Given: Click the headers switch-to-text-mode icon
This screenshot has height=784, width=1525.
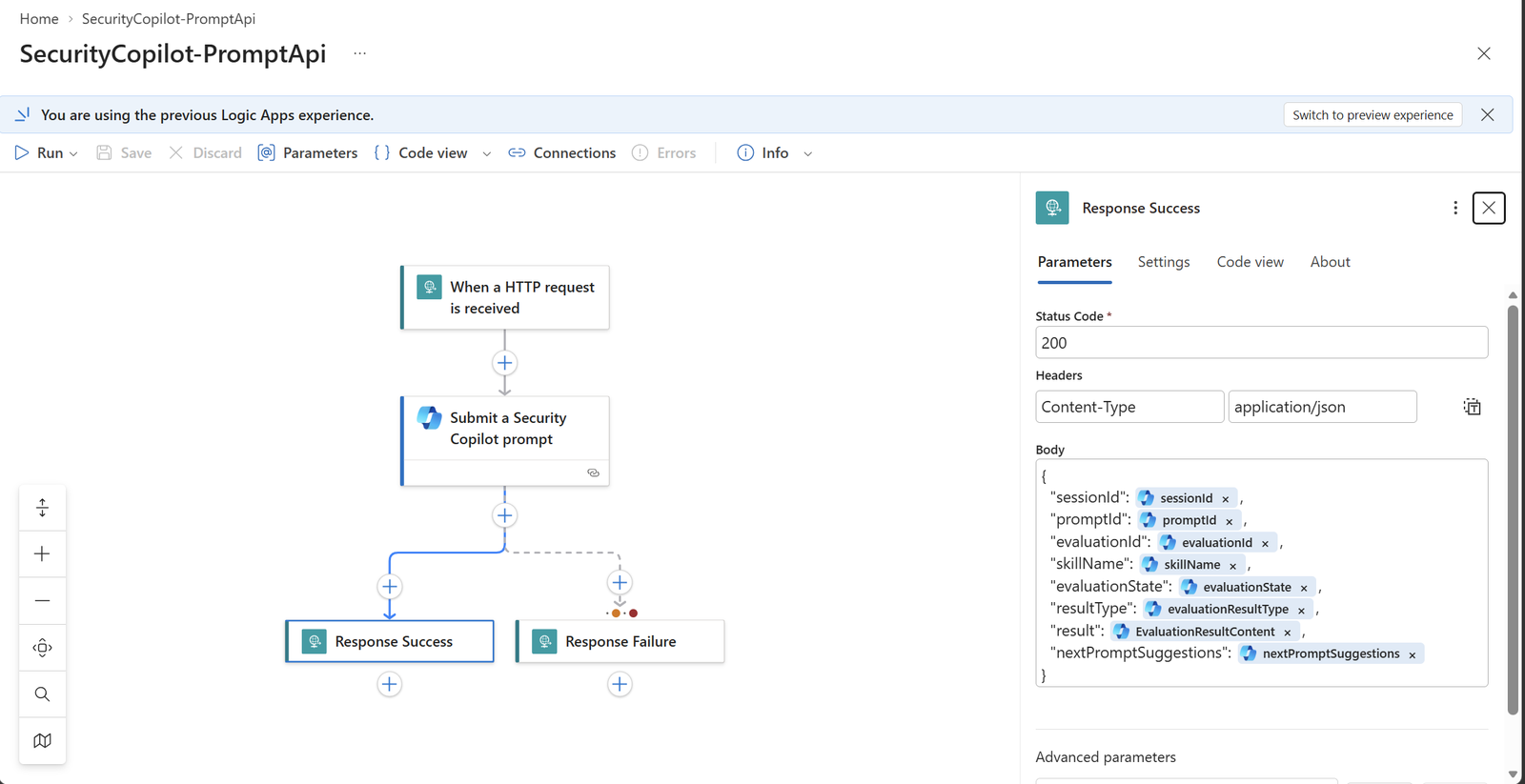Looking at the screenshot, I should (1473, 407).
